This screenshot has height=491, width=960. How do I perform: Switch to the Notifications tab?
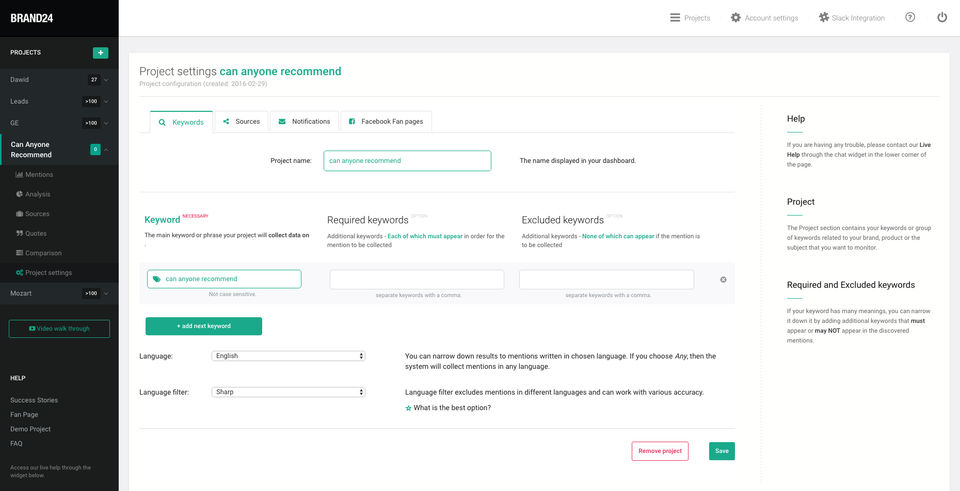point(304,122)
